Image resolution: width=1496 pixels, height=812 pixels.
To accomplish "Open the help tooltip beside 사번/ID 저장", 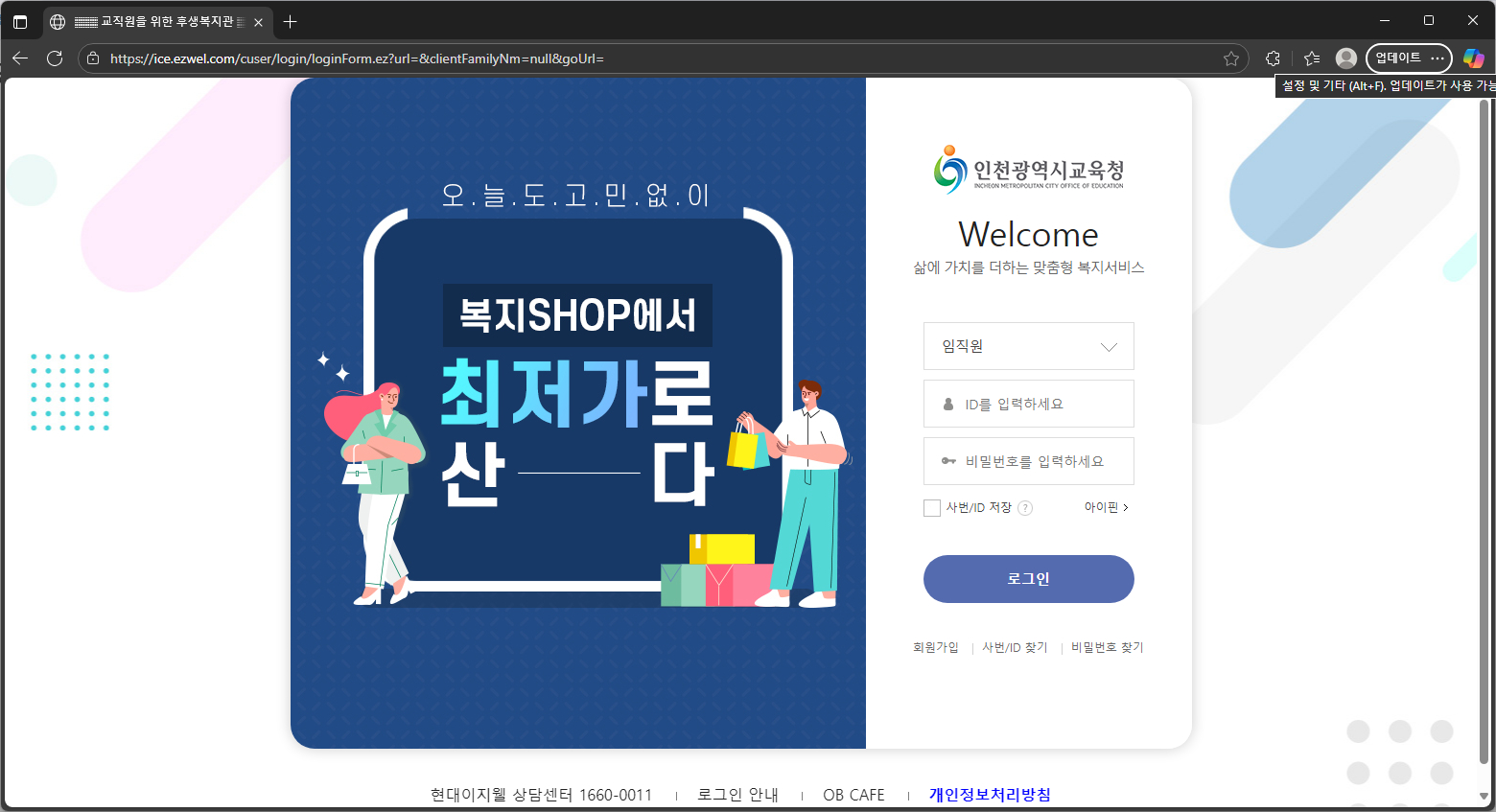I will tap(1024, 507).
